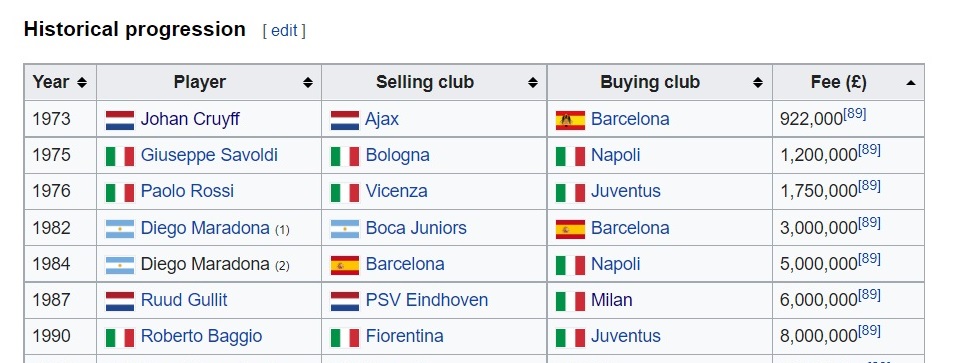Open Giuseppe Savoldi article link

point(209,155)
